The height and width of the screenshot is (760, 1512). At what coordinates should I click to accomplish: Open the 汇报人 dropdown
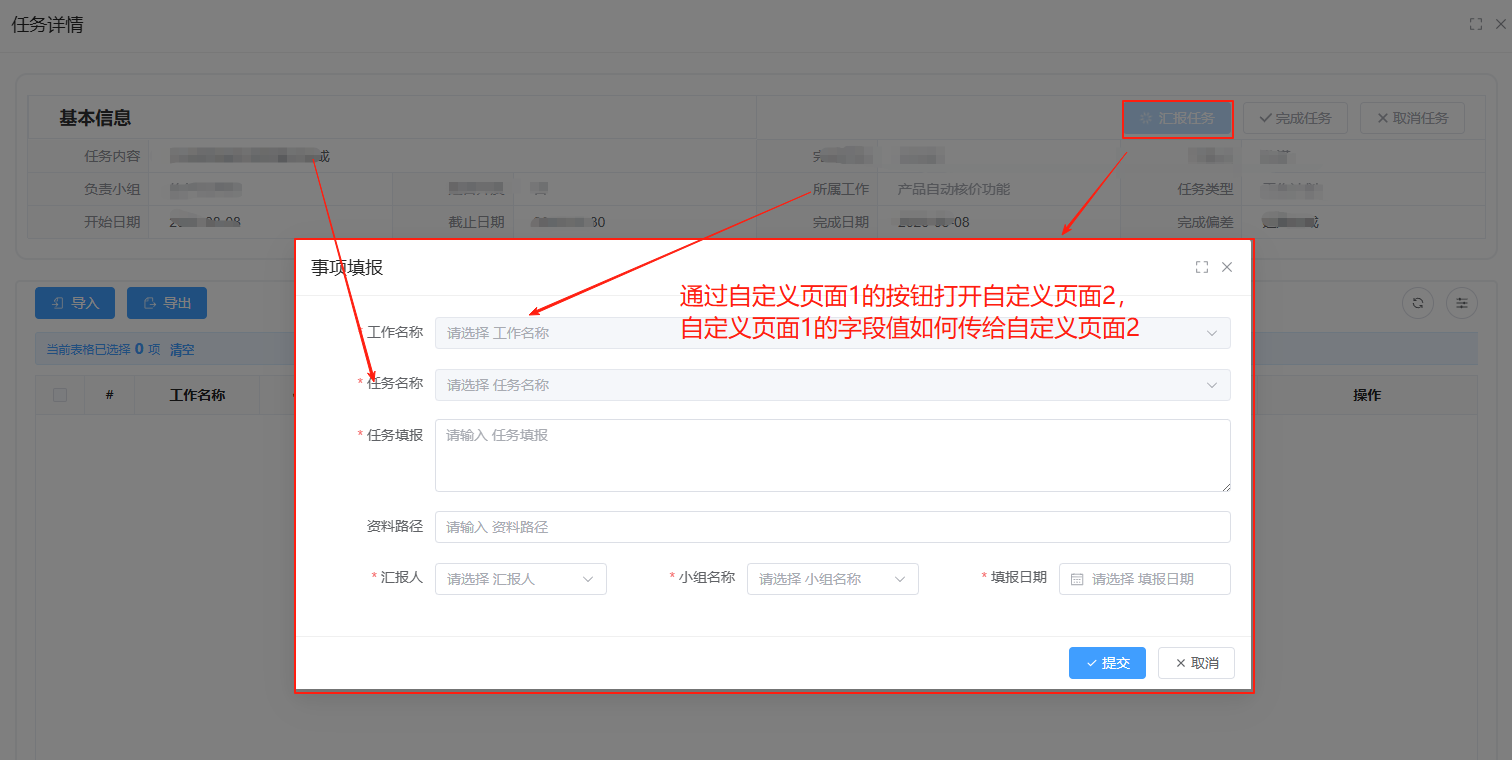click(x=520, y=579)
